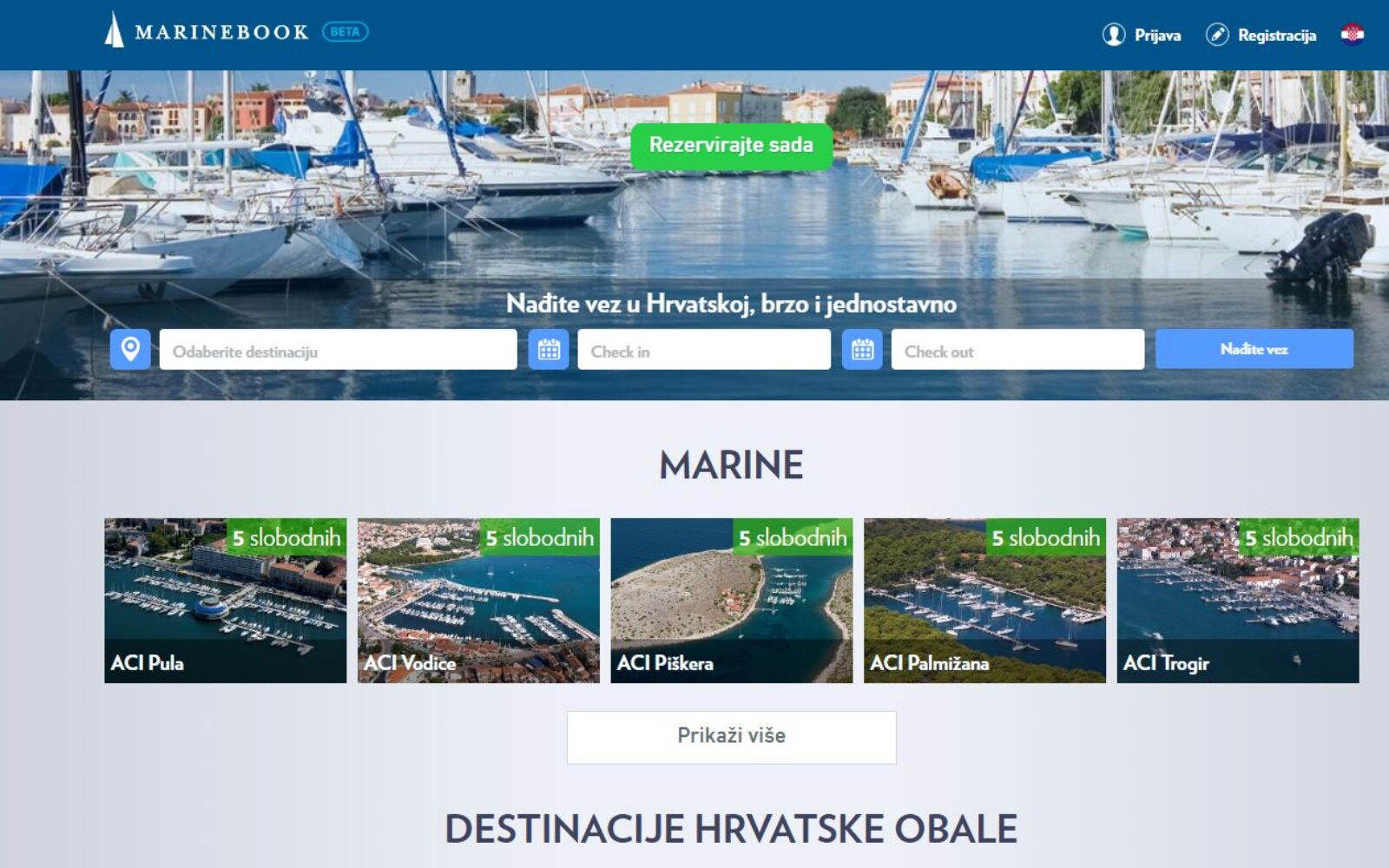Click the location pin destination icon
The height and width of the screenshot is (868, 1389).
tap(130, 350)
